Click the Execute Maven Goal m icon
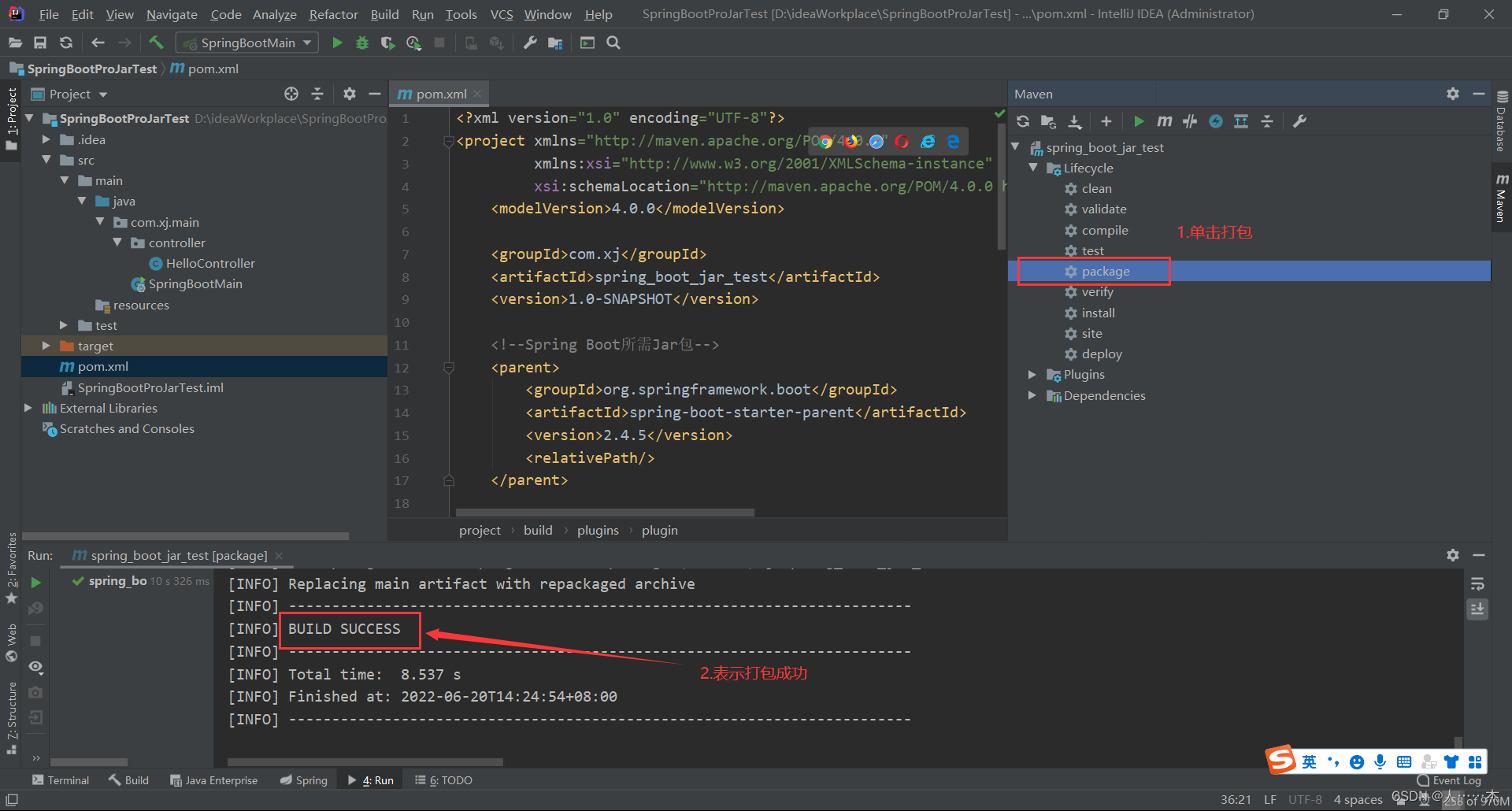 click(x=1164, y=121)
